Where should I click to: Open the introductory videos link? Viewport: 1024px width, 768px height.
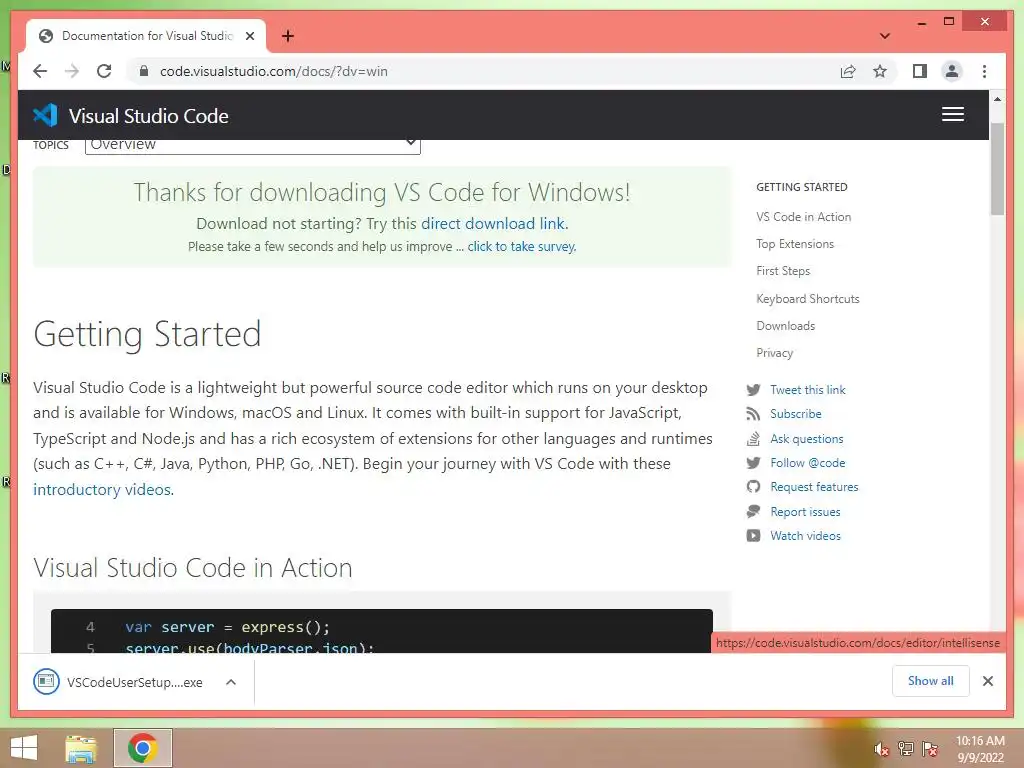(x=103, y=490)
